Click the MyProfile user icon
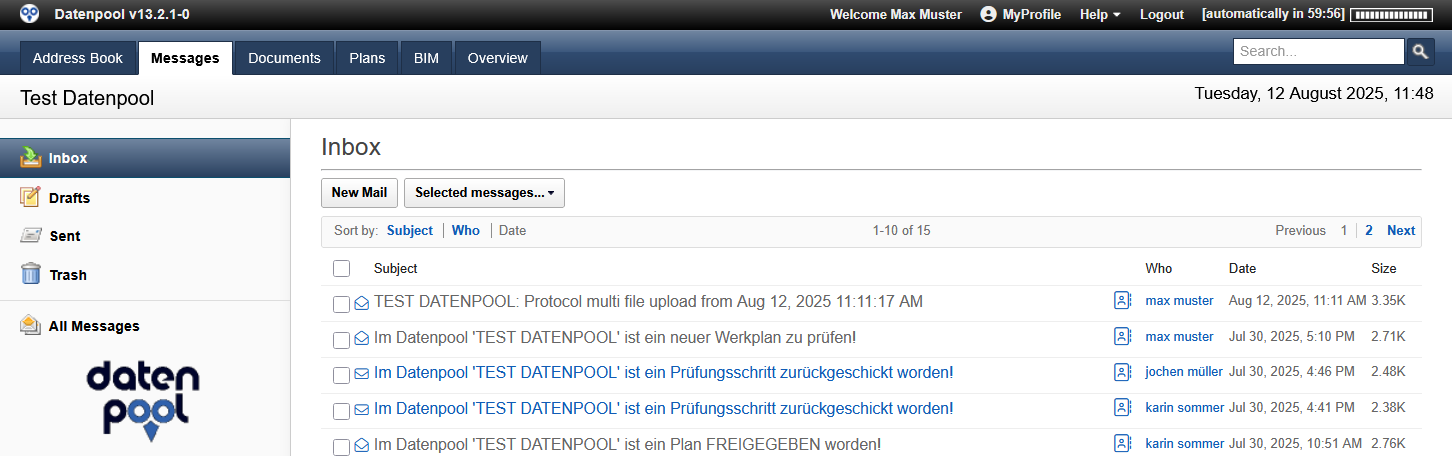 [989, 14]
